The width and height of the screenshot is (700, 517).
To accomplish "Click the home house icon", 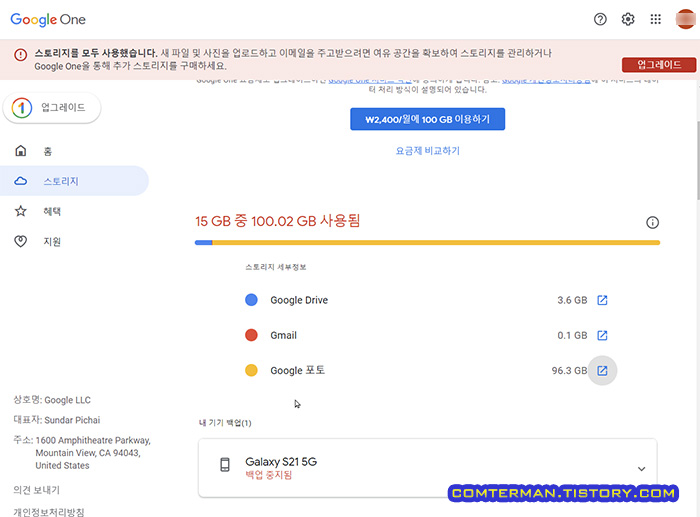I will pyautogui.click(x=21, y=151).
